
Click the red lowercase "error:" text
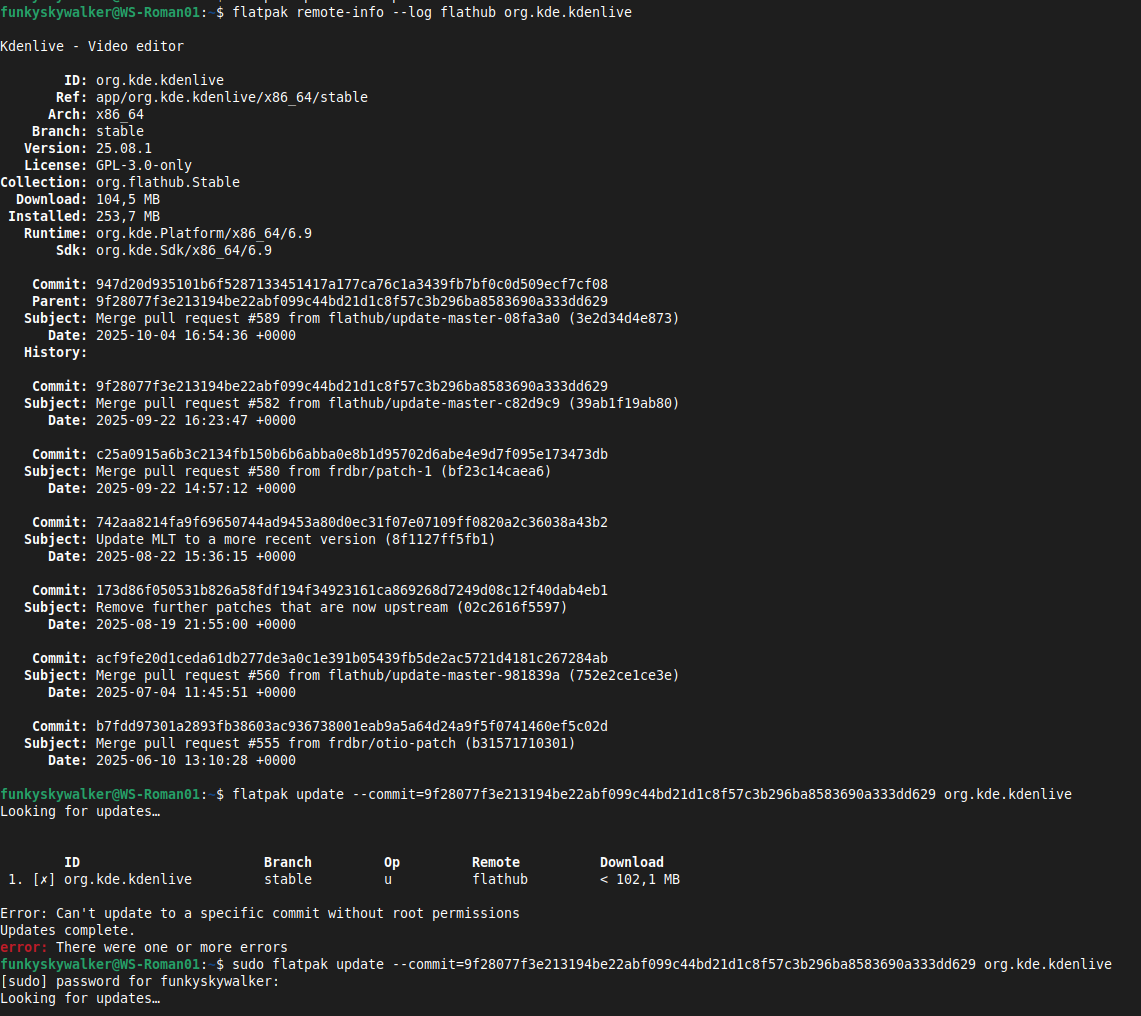[x=24, y=947]
